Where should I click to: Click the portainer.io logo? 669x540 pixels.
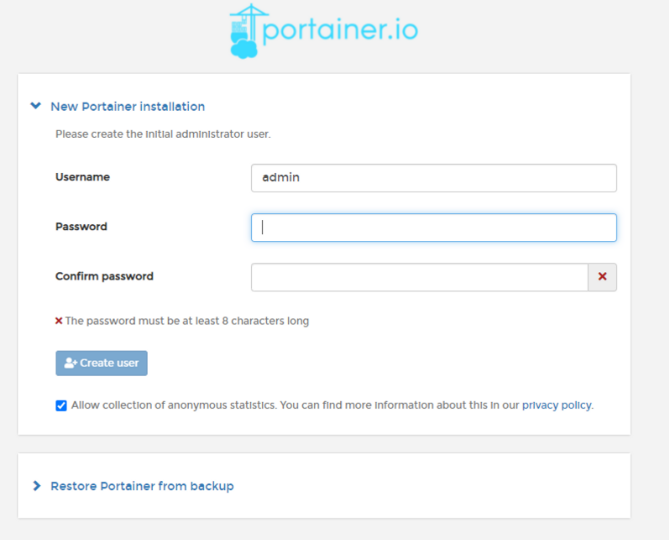[324, 31]
